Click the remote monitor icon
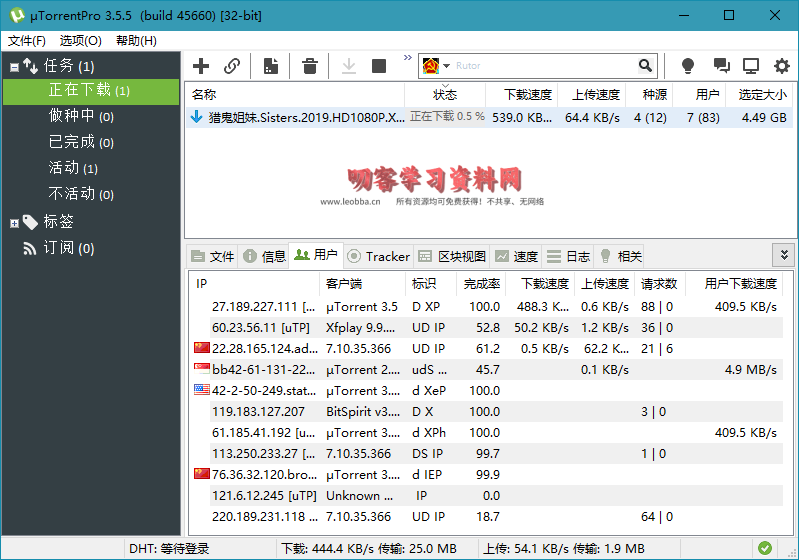 click(751, 66)
